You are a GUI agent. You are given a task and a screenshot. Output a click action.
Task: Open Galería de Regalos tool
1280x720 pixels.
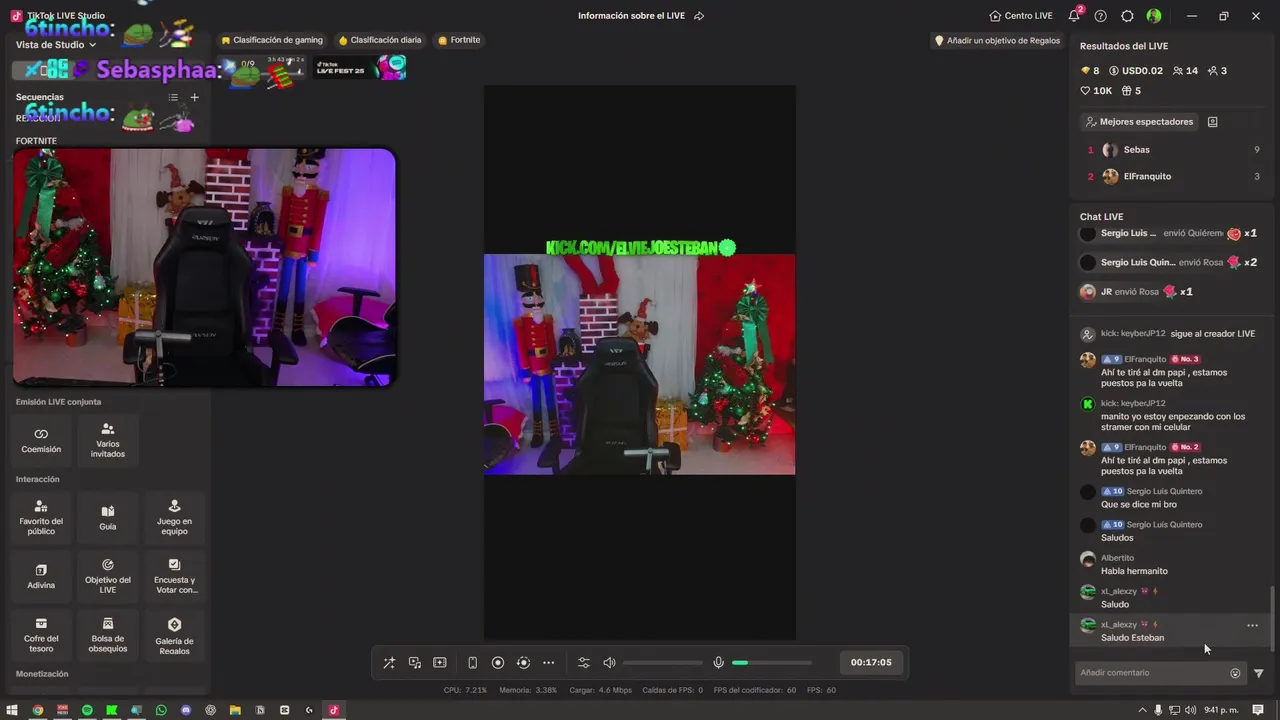point(174,635)
